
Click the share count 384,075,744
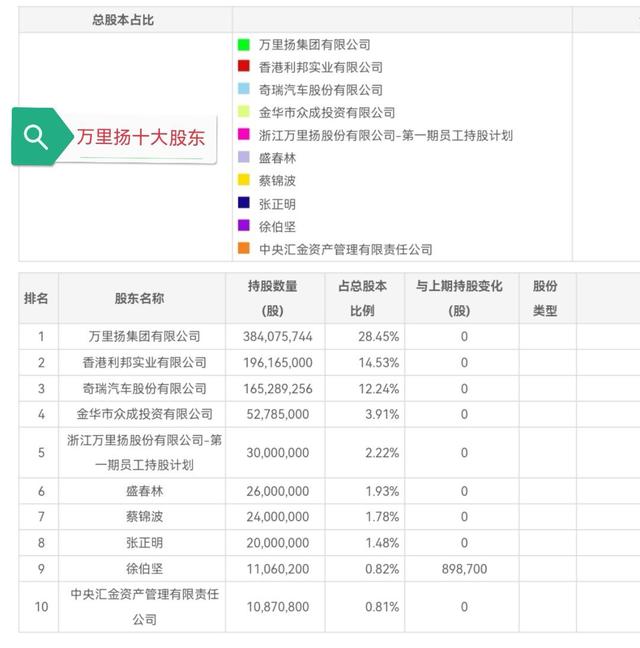coord(278,337)
